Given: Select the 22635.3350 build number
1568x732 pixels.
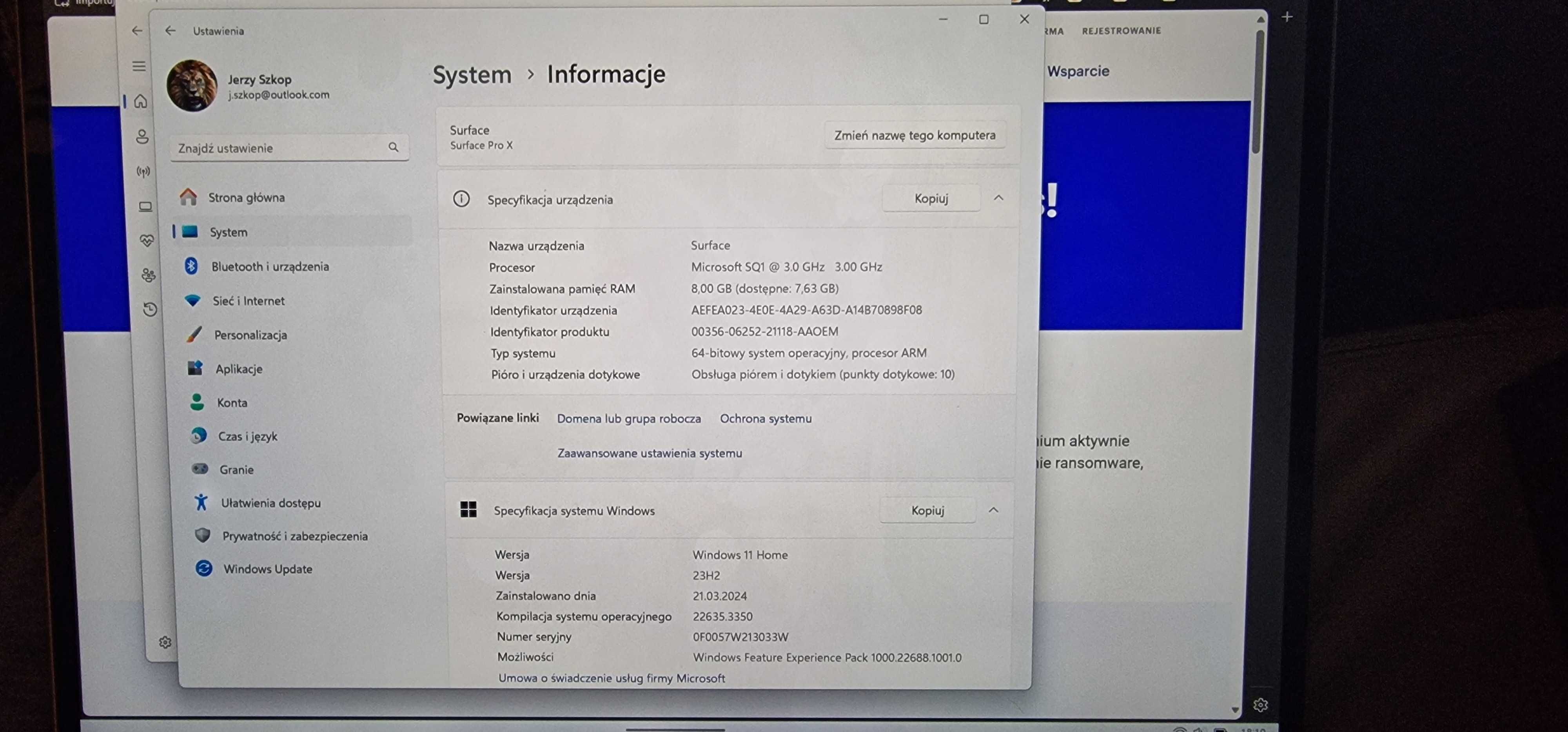Looking at the screenshot, I should pos(722,616).
